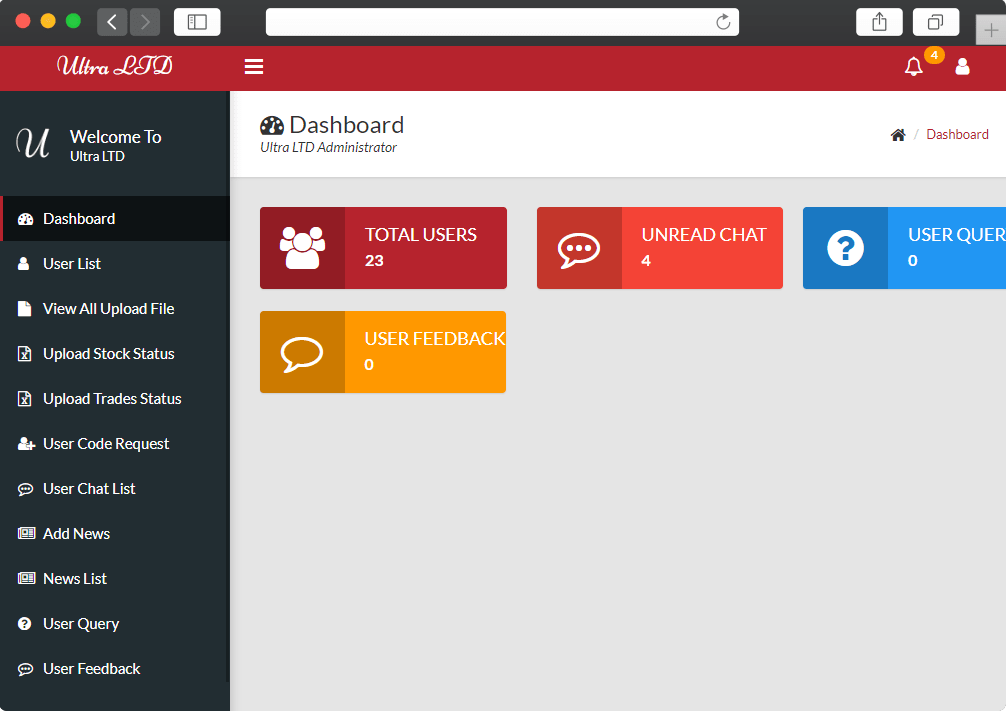This screenshot has width=1007, height=712.
Task: Click the Unread Chat speech bubble icon
Action: point(579,249)
